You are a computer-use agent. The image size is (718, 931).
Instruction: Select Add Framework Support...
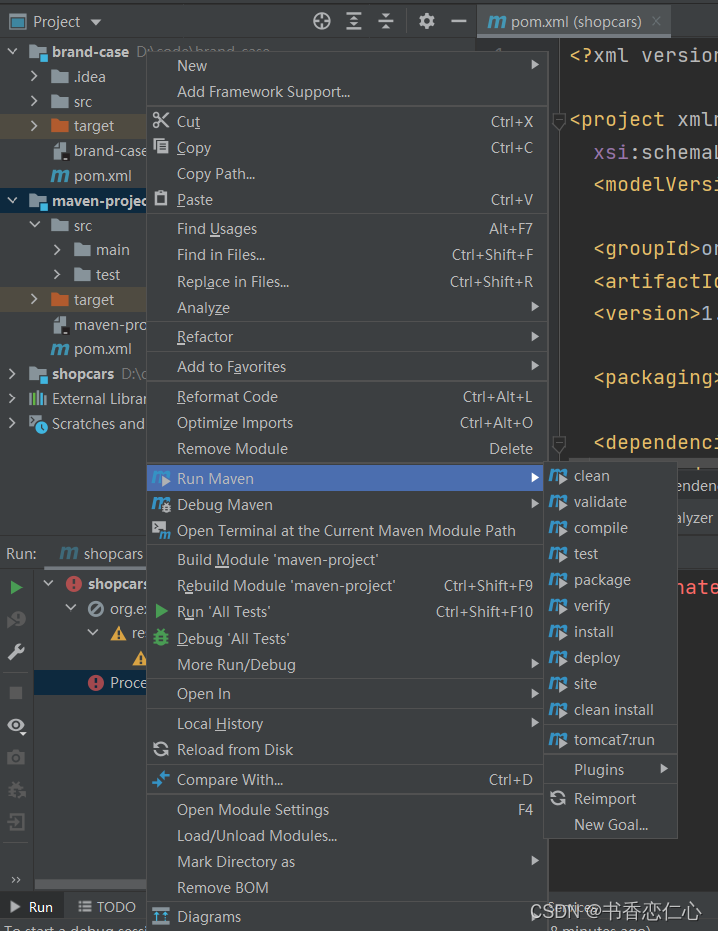tap(346, 92)
